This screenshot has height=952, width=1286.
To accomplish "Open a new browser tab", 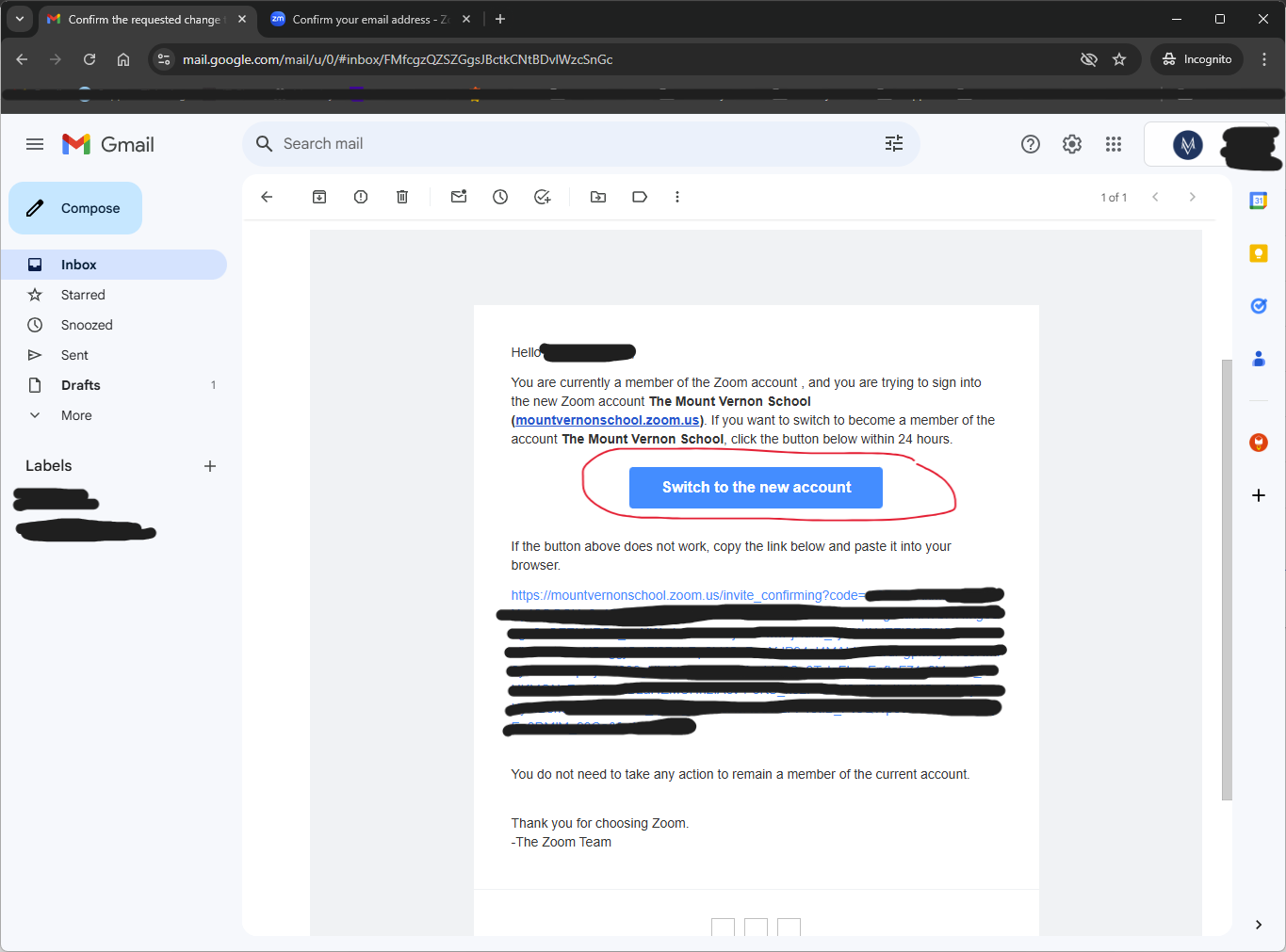I will pyautogui.click(x=500, y=19).
